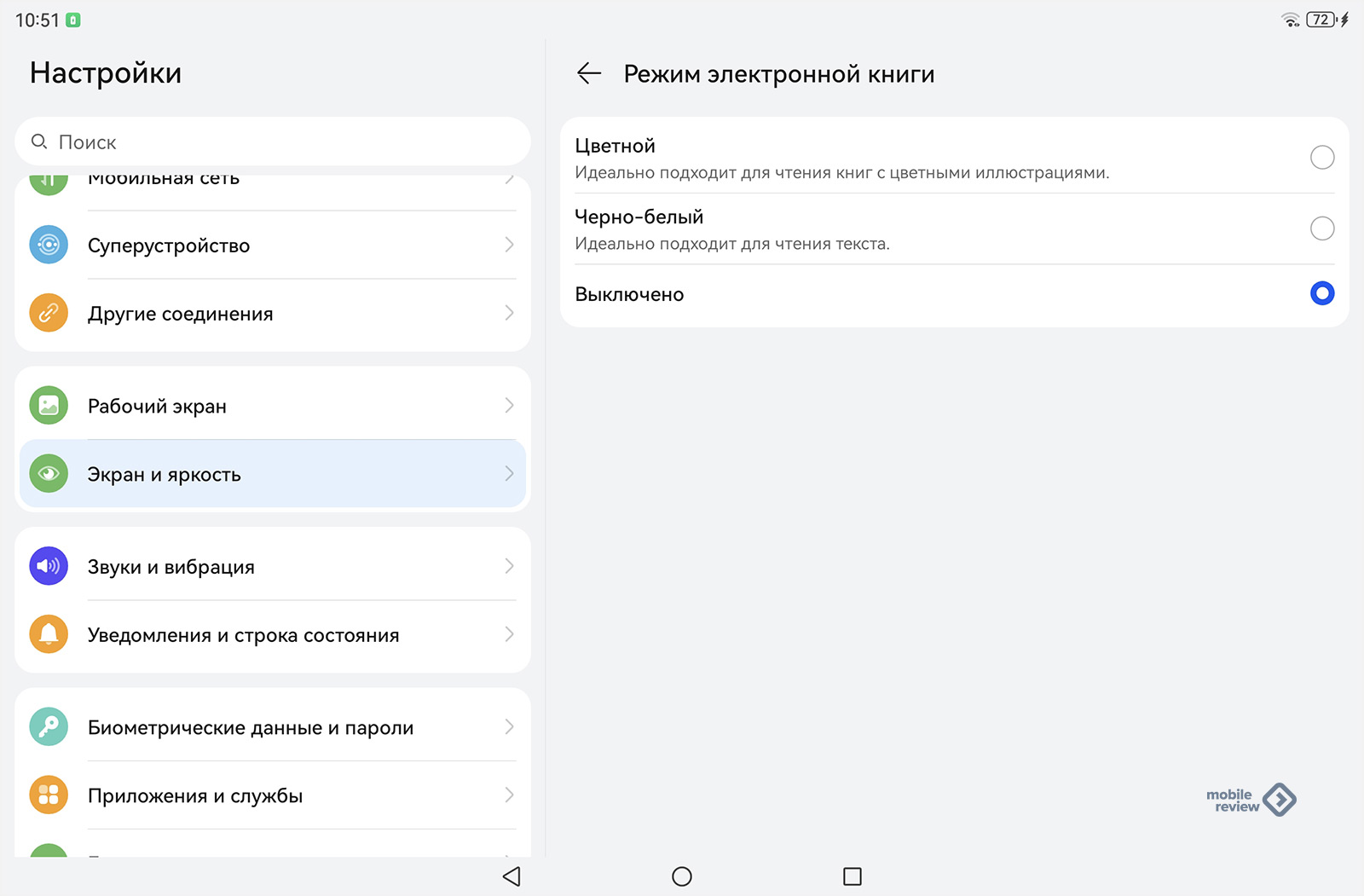Expand Приложения и службы via its chevron
The width and height of the screenshot is (1364, 896).
pos(509,795)
